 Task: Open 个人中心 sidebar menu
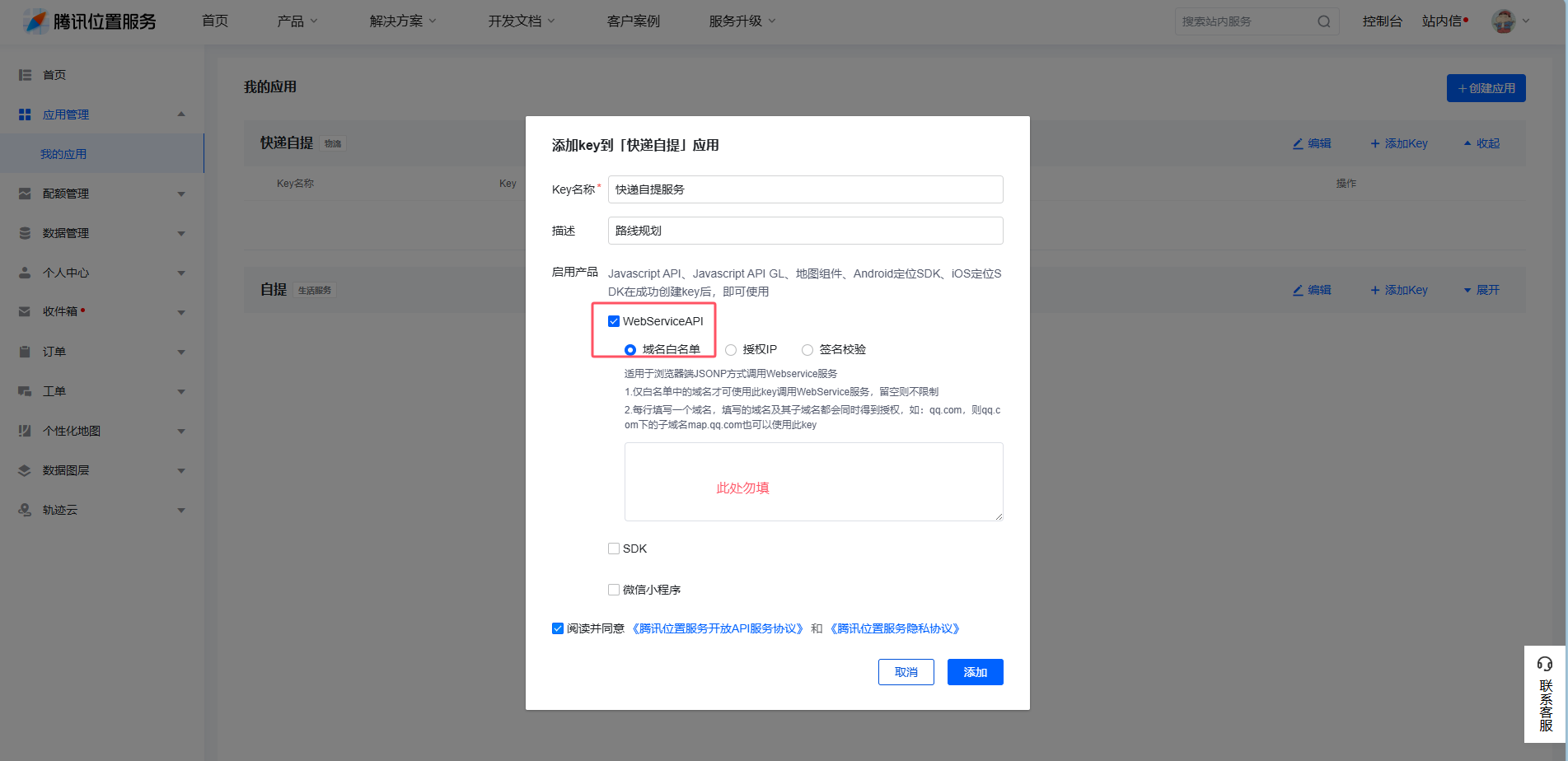[101, 273]
